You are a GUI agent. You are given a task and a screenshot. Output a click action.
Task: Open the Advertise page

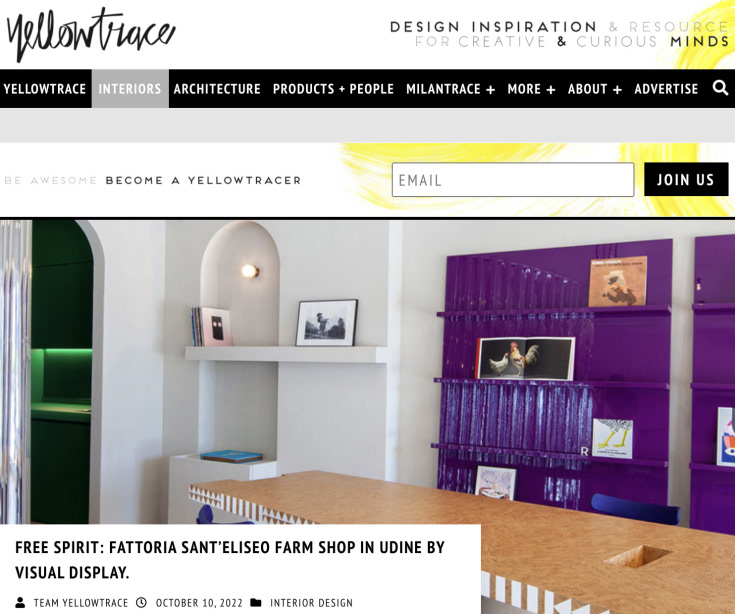[x=666, y=89]
